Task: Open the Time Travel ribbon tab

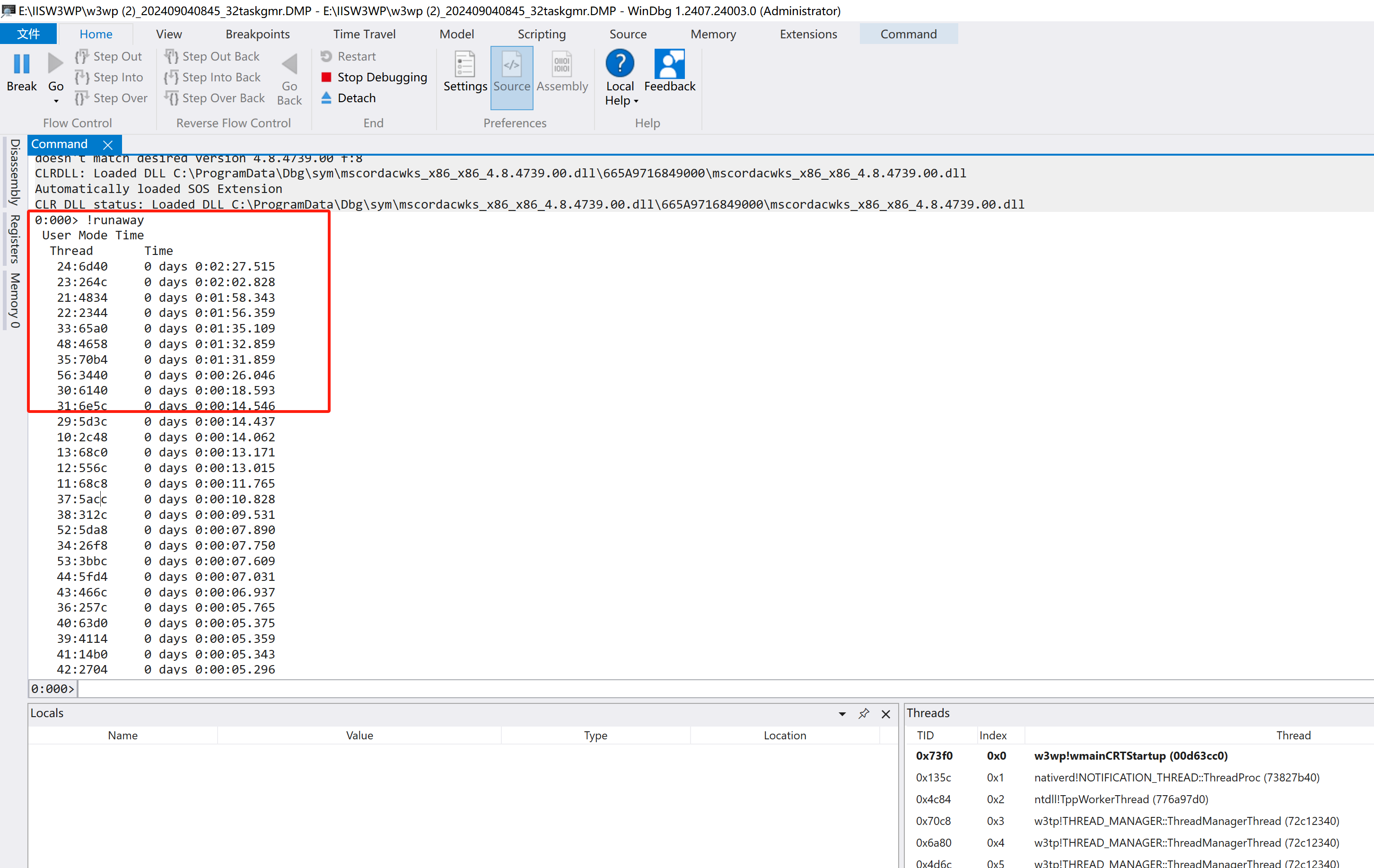Action: 364,34
